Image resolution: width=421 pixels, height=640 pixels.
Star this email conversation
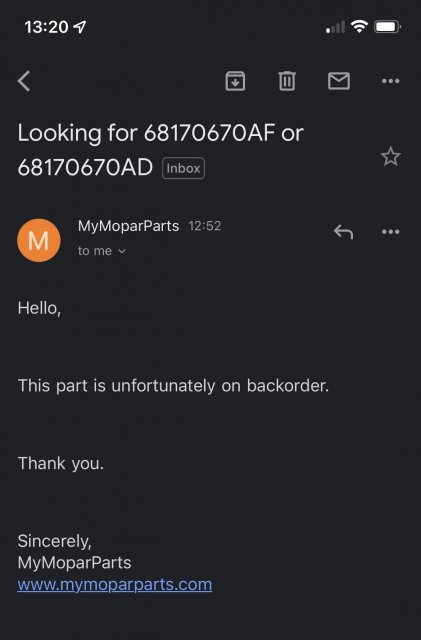(x=390, y=156)
